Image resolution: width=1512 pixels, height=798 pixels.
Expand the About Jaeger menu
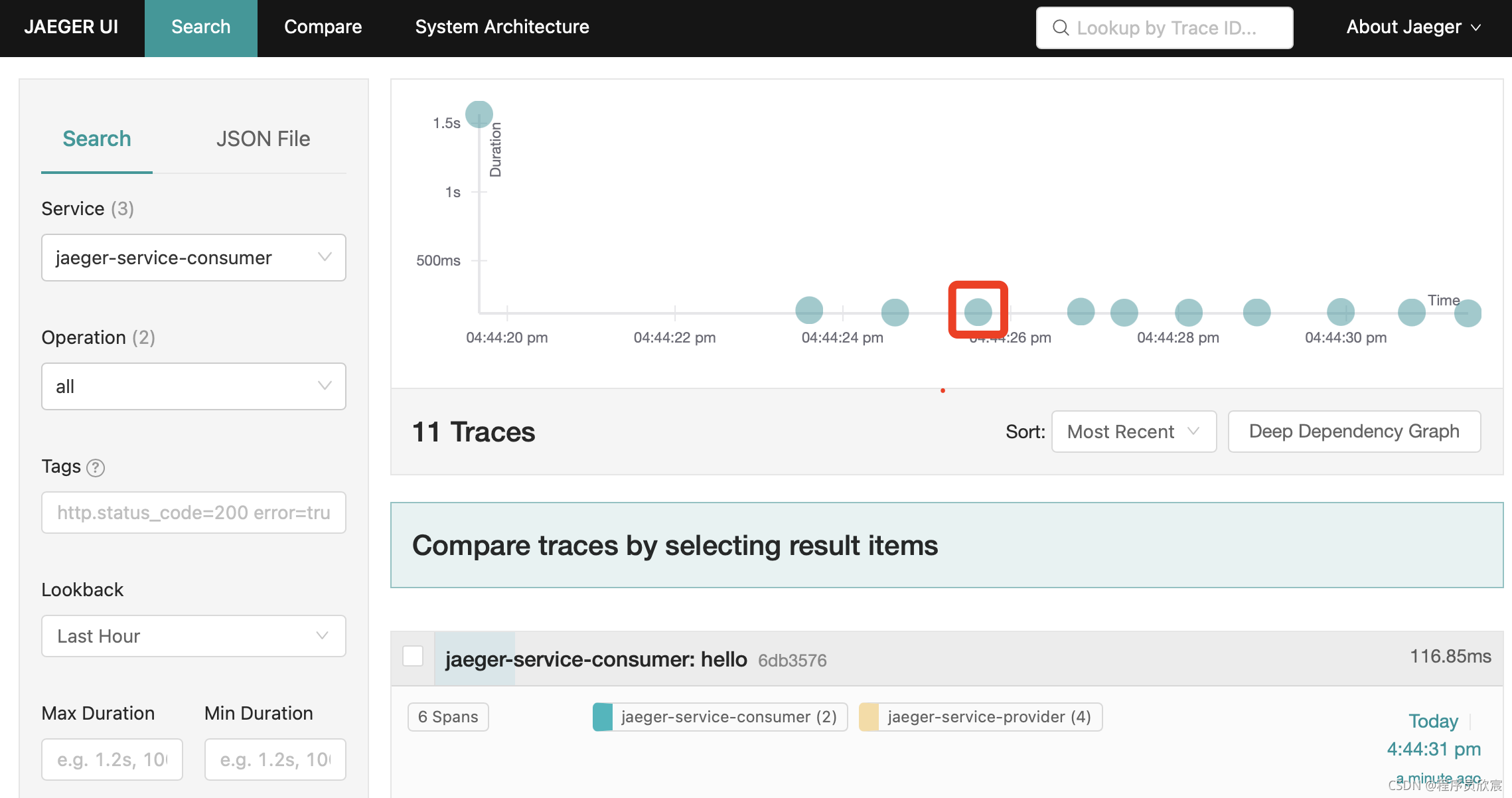(x=1413, y=27)
